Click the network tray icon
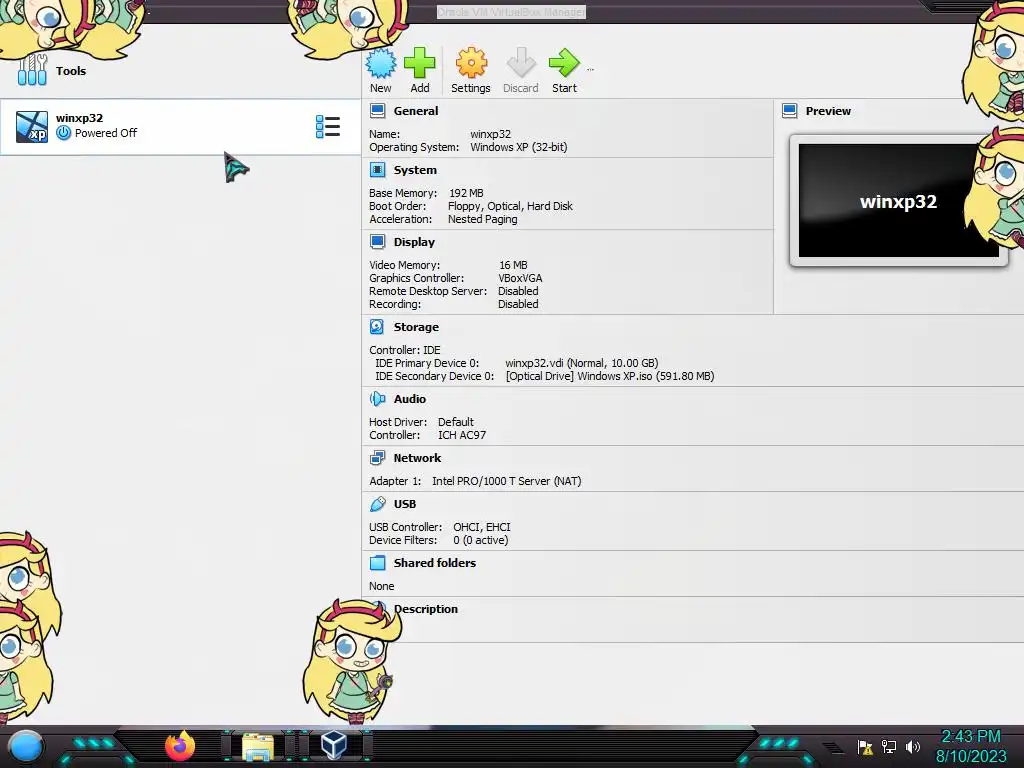 coord(889,746)
